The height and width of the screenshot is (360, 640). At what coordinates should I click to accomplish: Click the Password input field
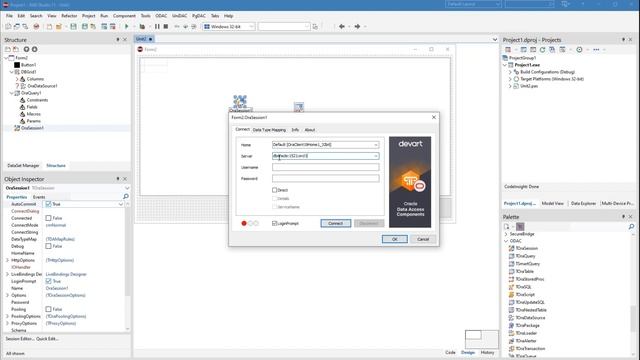coord(325,178)
